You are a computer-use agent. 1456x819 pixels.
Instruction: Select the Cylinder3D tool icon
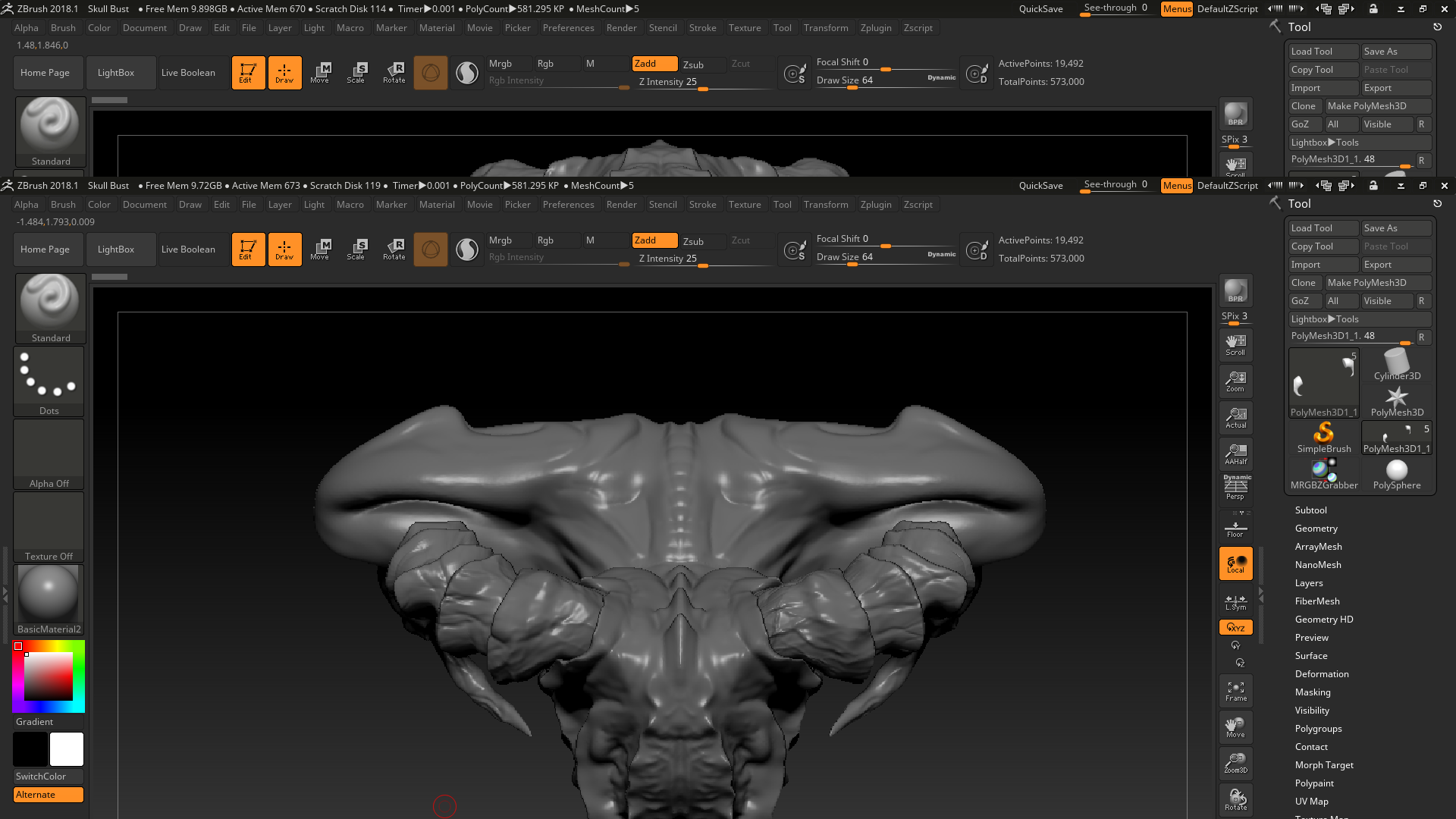(1397, 366)
